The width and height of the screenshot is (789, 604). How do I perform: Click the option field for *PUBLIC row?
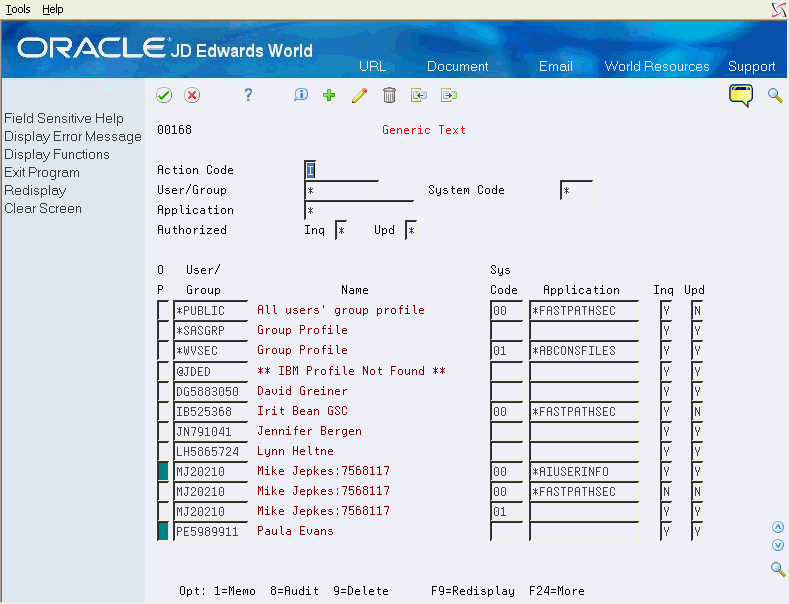[x=163, y=311]
